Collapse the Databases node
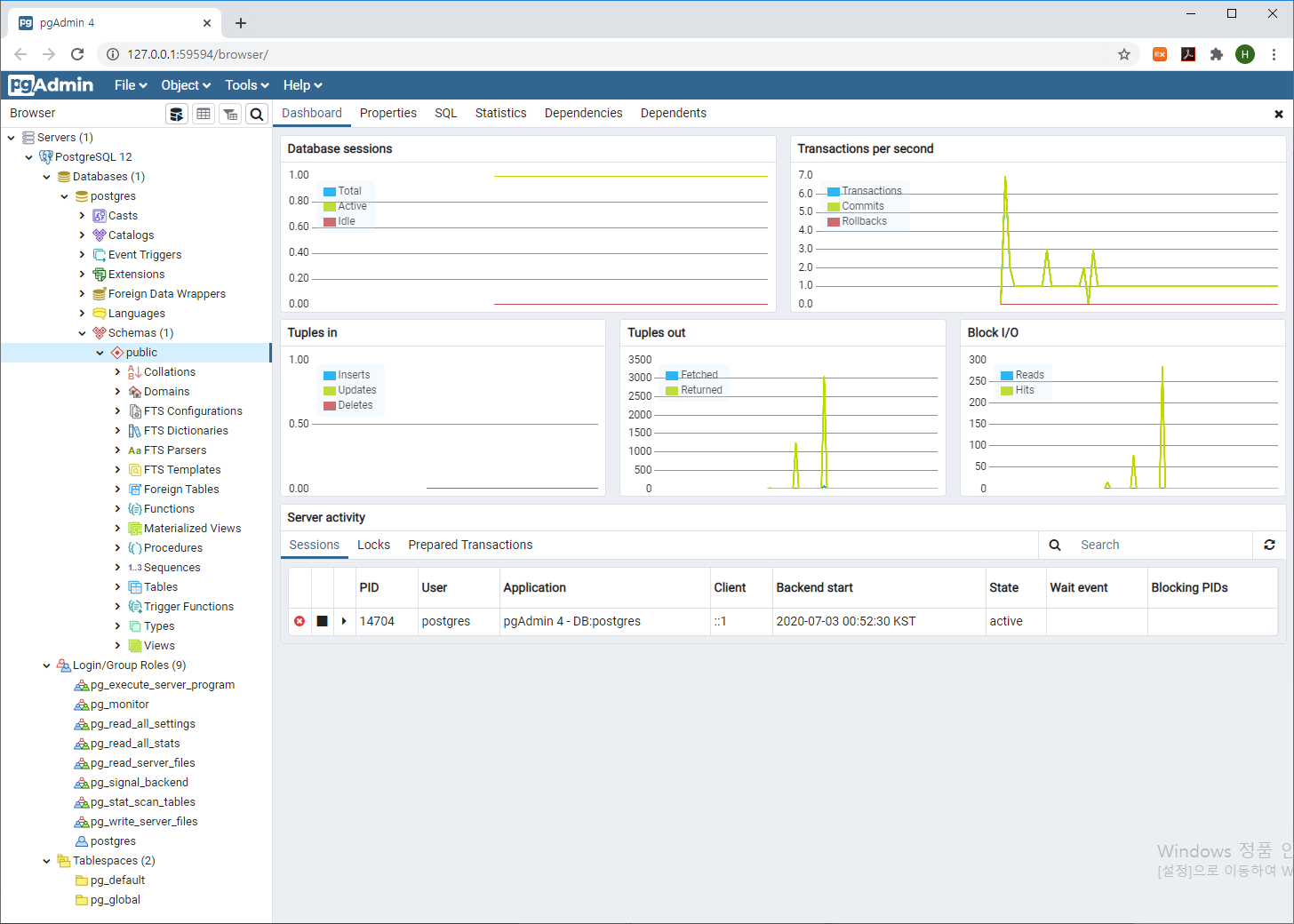The image size is (1294, 924). tap(46, 177)
